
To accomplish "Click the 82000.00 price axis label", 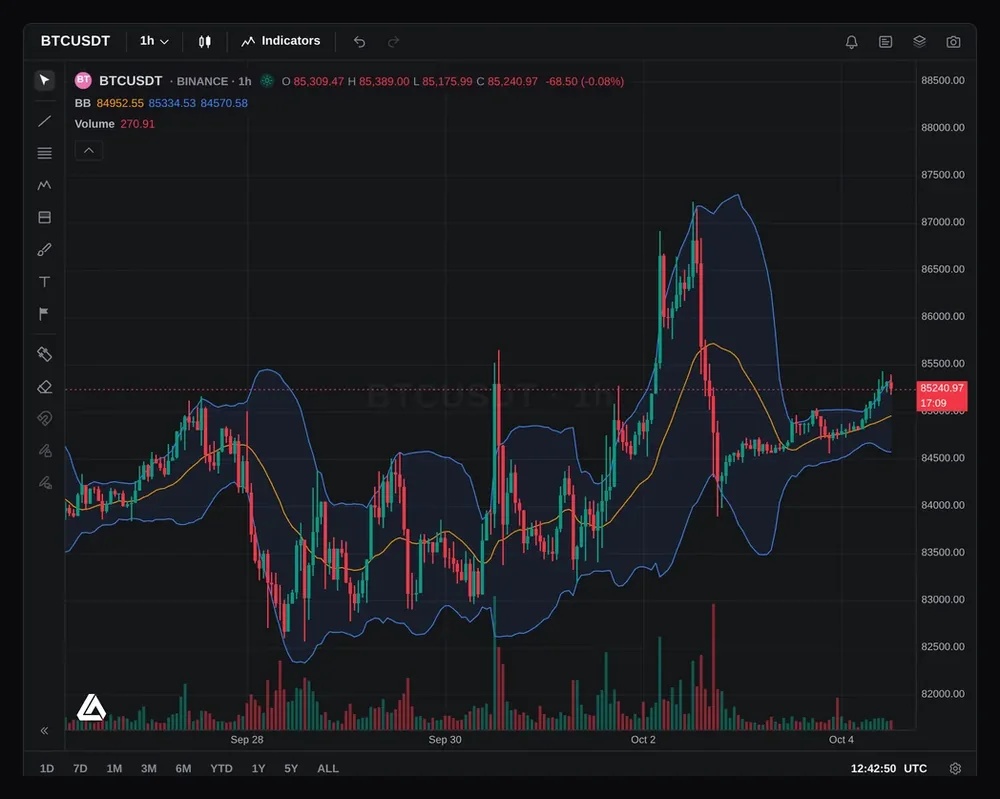I will [x=943, y=694].
